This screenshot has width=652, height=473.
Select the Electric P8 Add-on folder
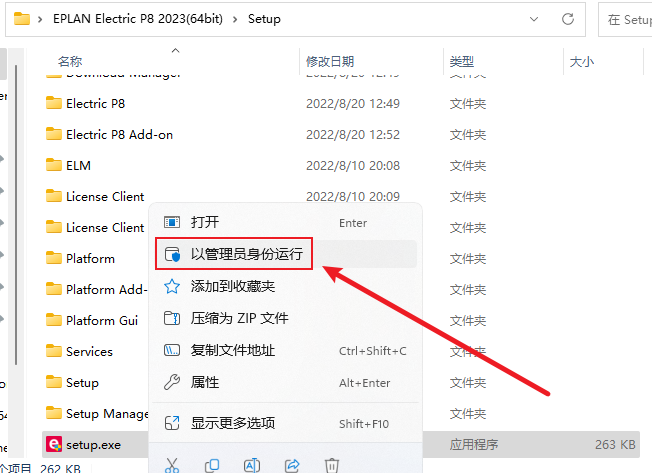pos(119,135)
